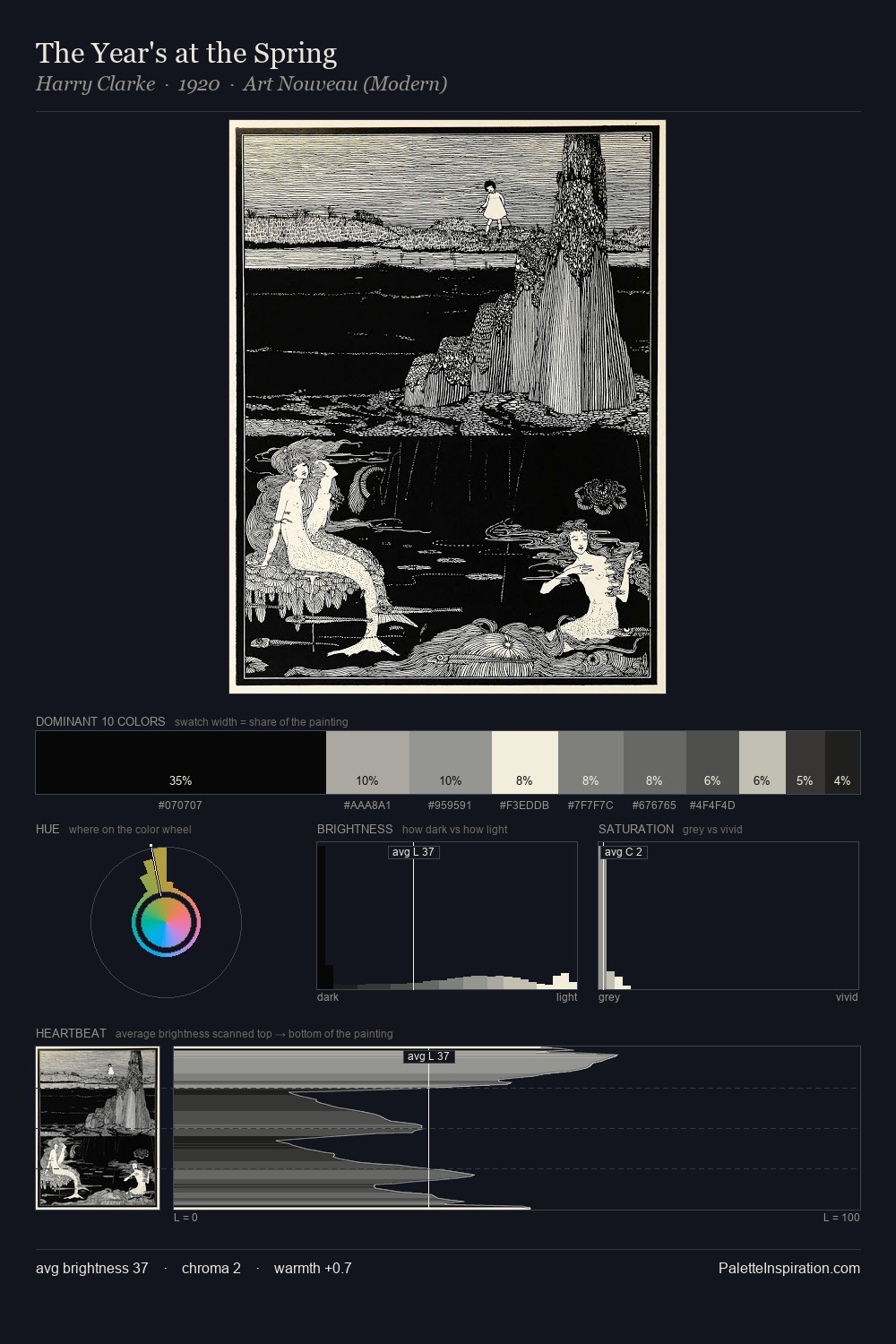Click the hex label '#070707'
The height and width of the screenshot is (1344, 896).
180,806
